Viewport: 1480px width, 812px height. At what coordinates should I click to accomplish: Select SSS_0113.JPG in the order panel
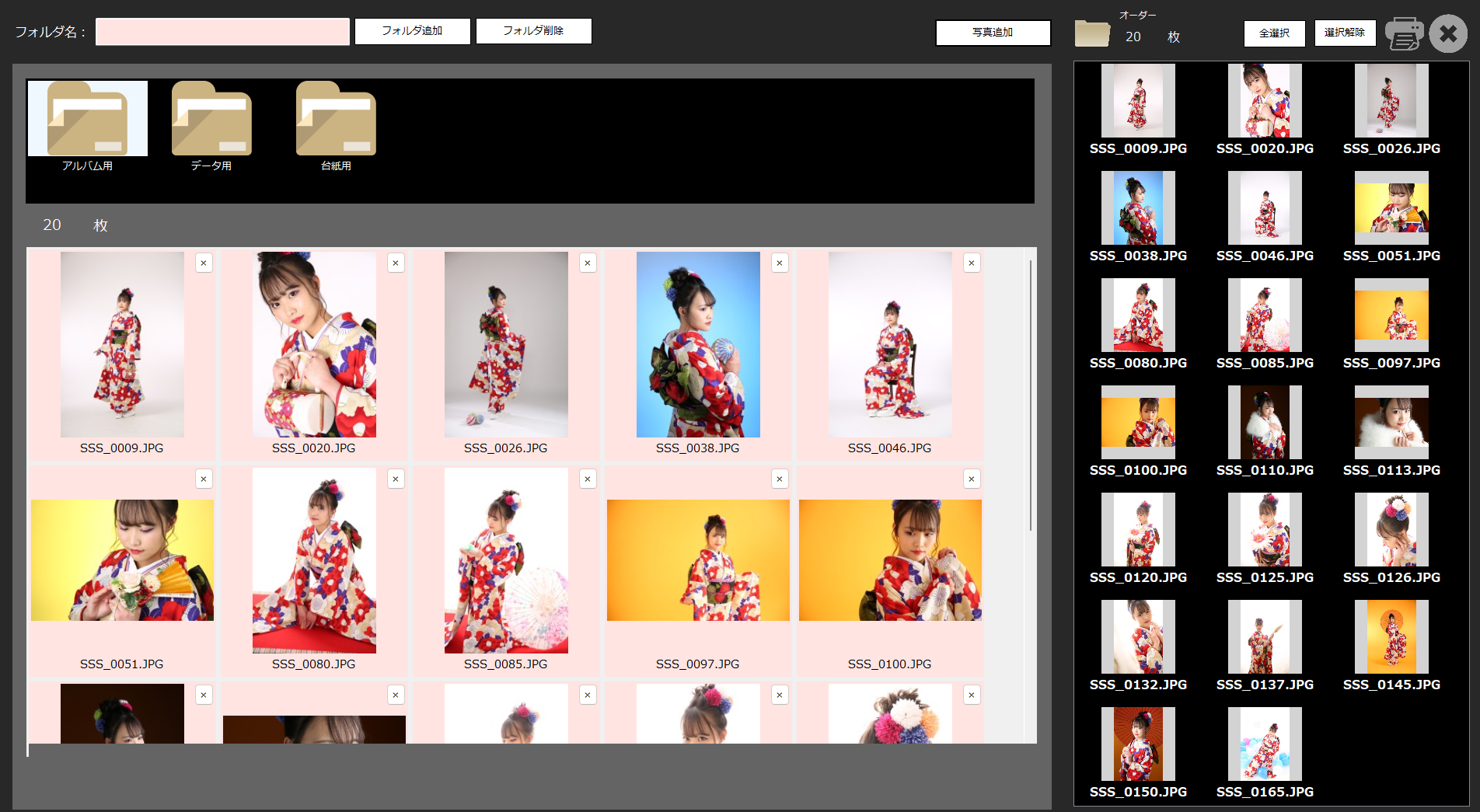[x=1391, y=423]
